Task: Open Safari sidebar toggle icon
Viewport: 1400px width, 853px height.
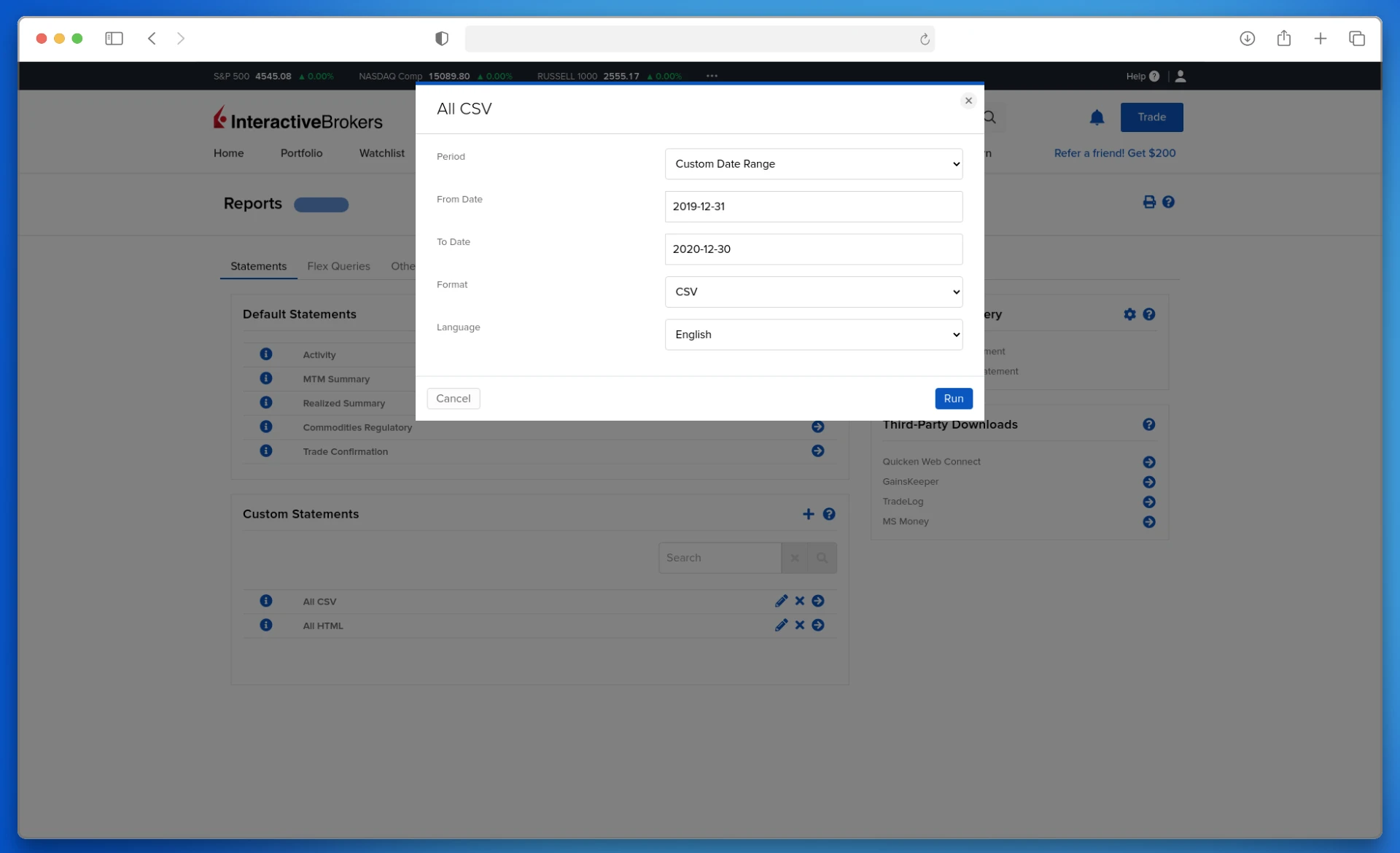Action: pyautogui.click(x=114, y=39)
